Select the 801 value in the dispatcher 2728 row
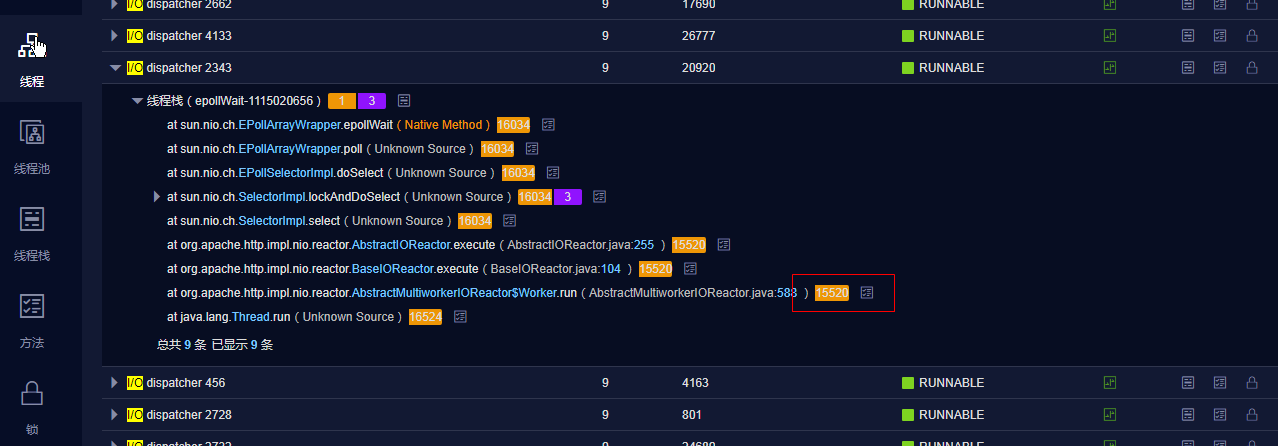 (692, 415)
